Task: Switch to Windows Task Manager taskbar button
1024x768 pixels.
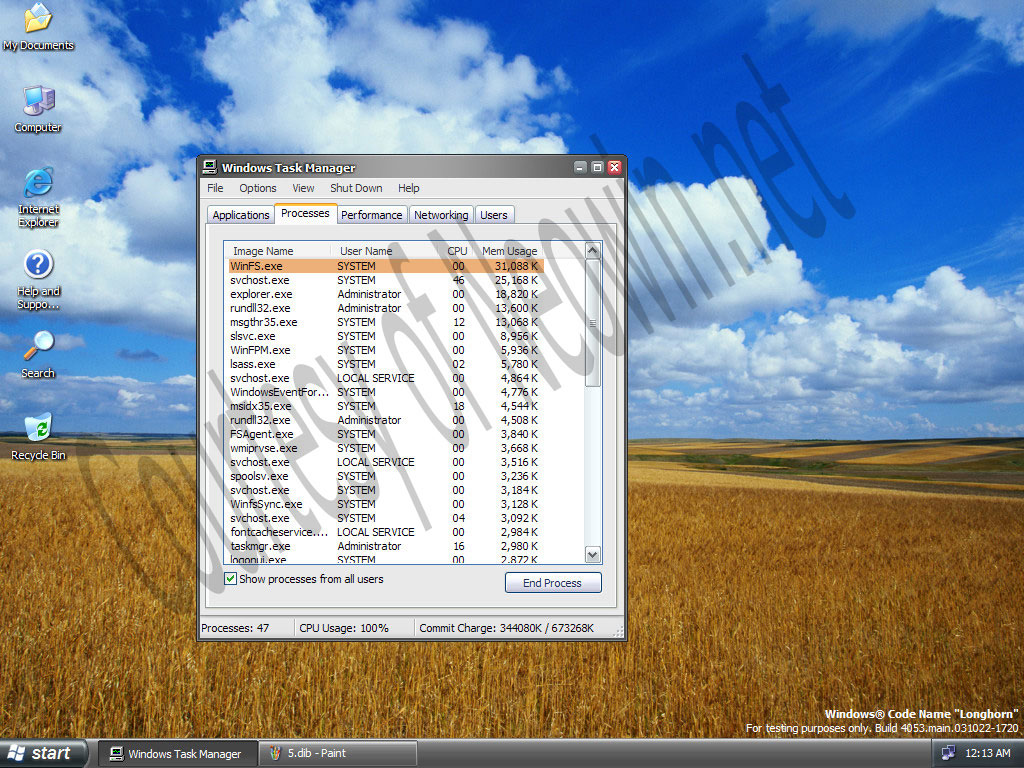Action: 176,754
